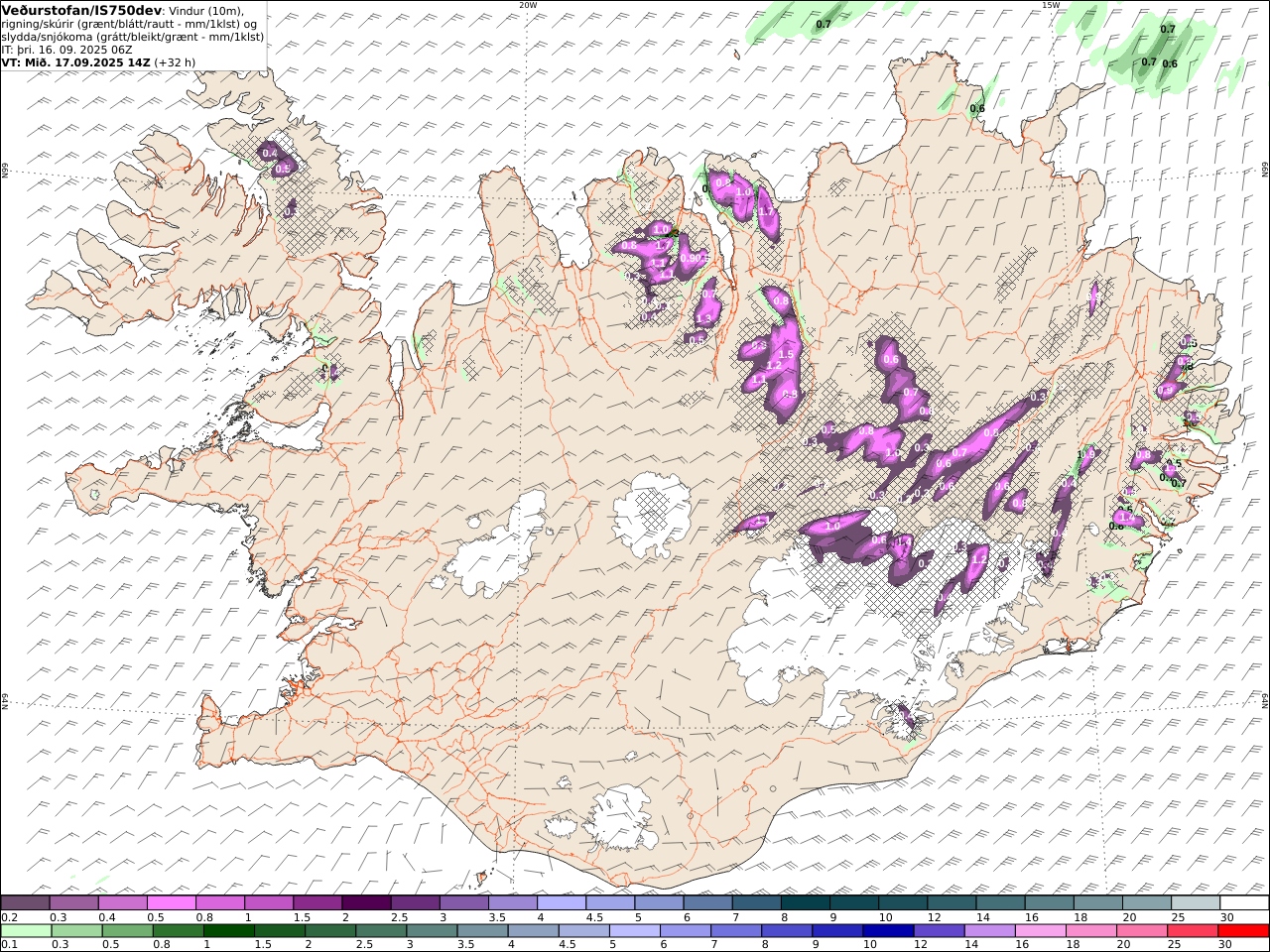The width and height of the screenshot is (1270, 952).
Task: Click the '4.5' label under snow legend
Action: click(594, 917)
